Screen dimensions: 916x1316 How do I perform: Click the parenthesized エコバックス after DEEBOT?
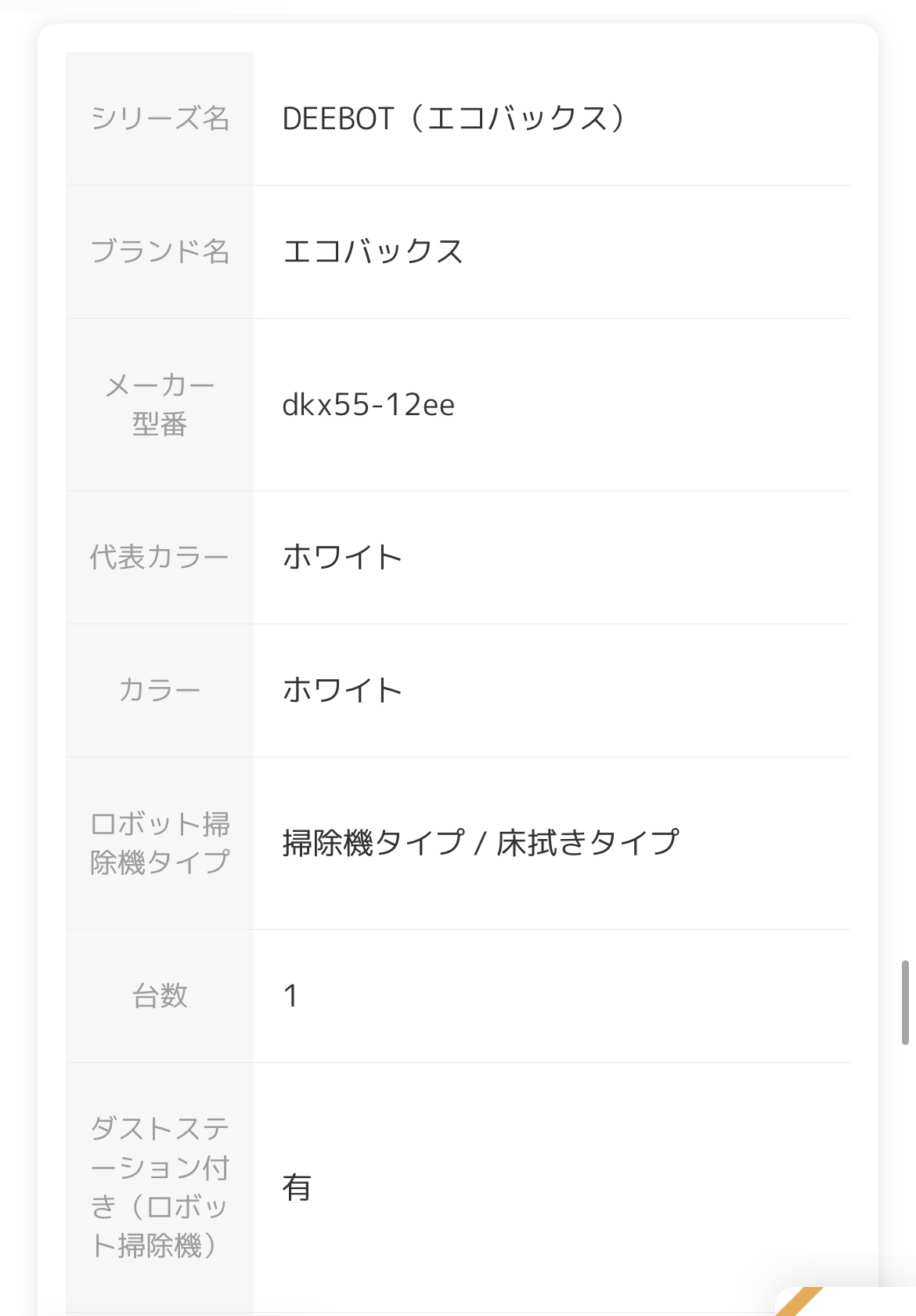pyautogui.click(x=518, y=119)
